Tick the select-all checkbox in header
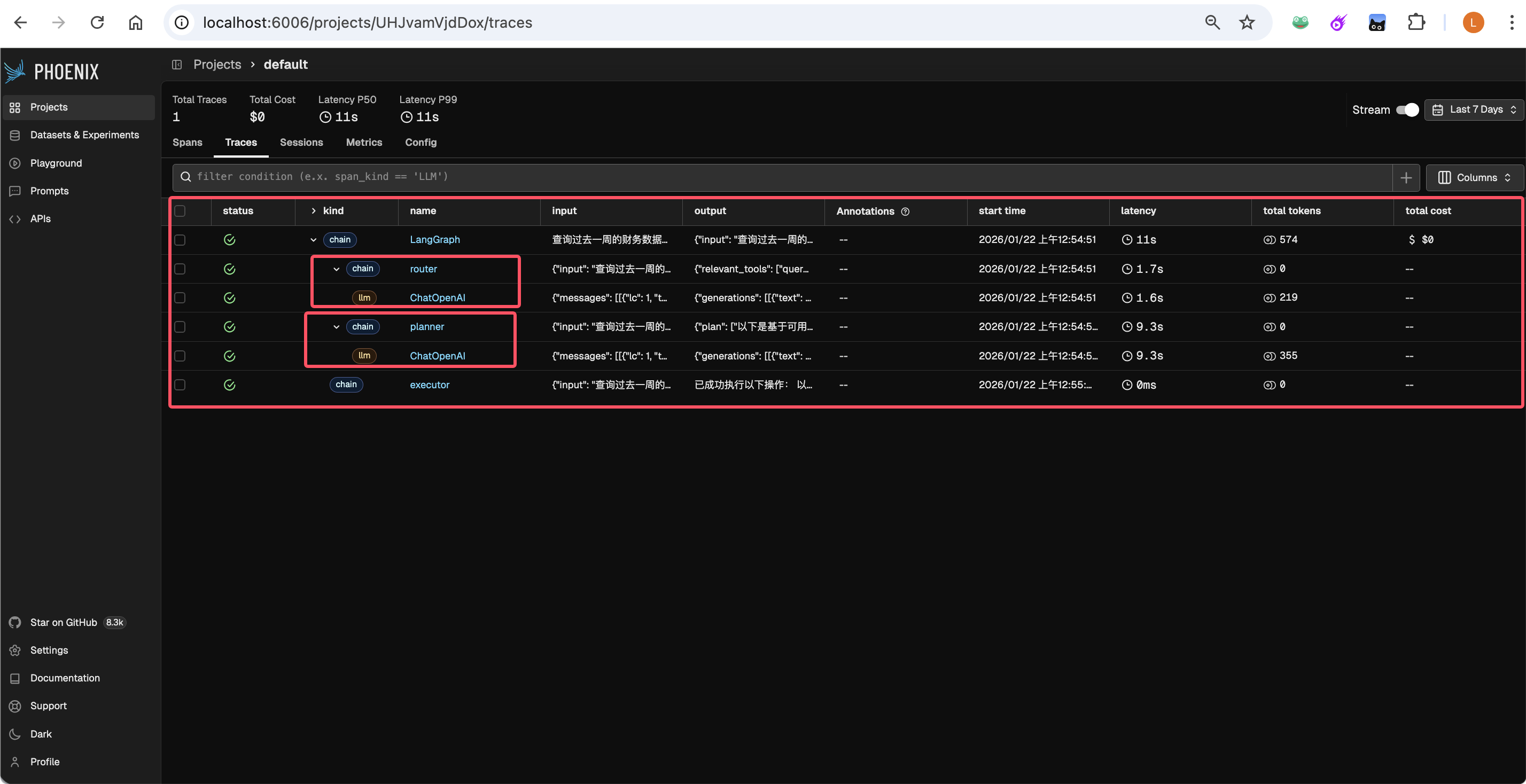The height and width of the screenshot is (784, 1526). click(x=180, y=211)
